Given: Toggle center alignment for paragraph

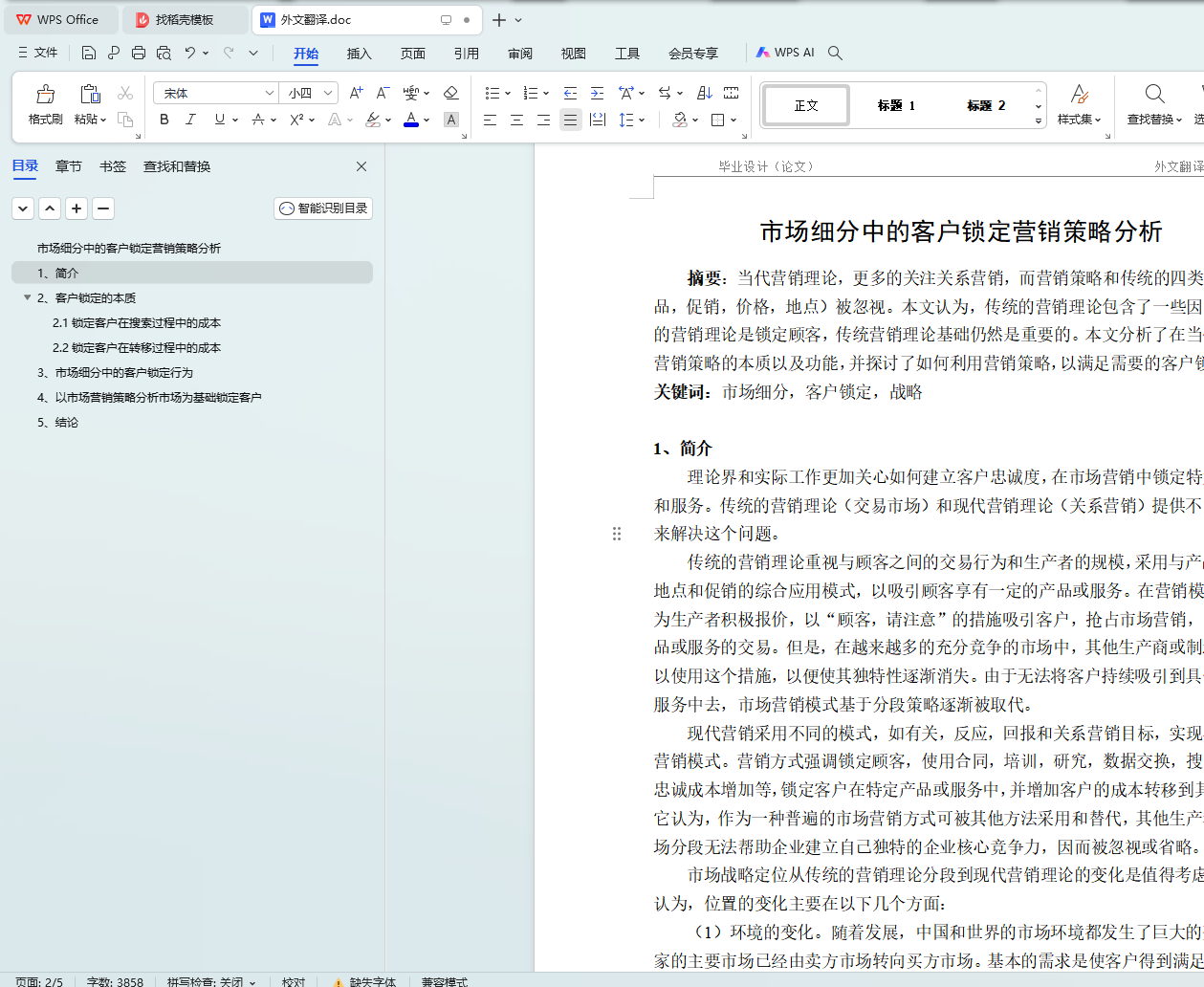Looking at the screenshot, I should 516,120.
